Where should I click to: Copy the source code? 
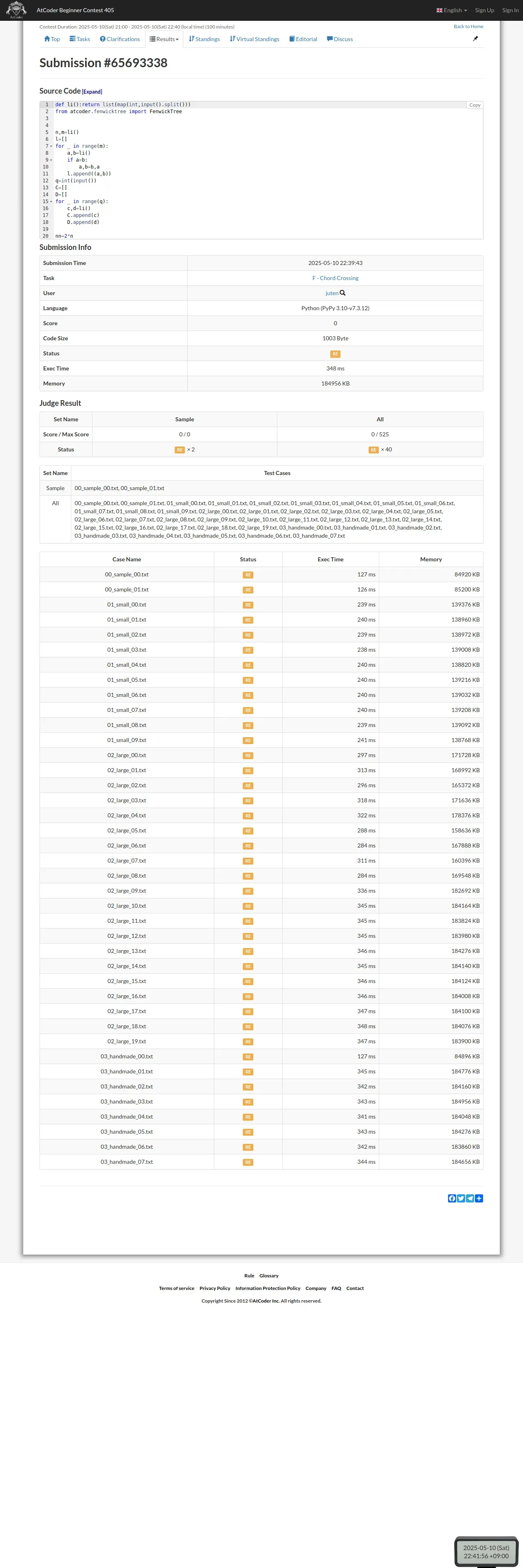(x=474, y=105)
